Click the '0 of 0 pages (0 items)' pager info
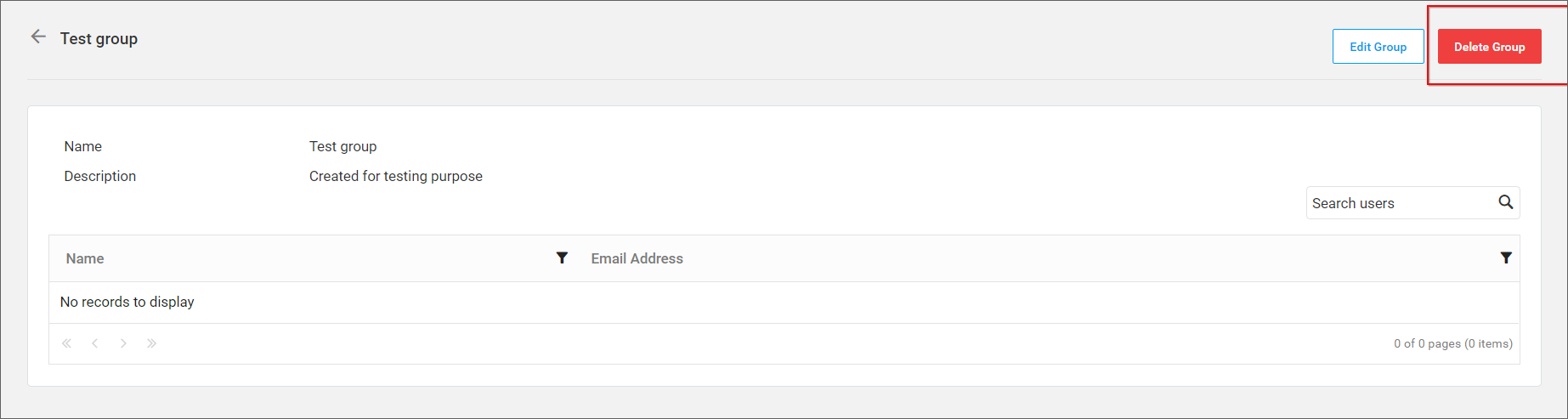The width and height of the screenshot is (1568, 419). click(1452, 343)
